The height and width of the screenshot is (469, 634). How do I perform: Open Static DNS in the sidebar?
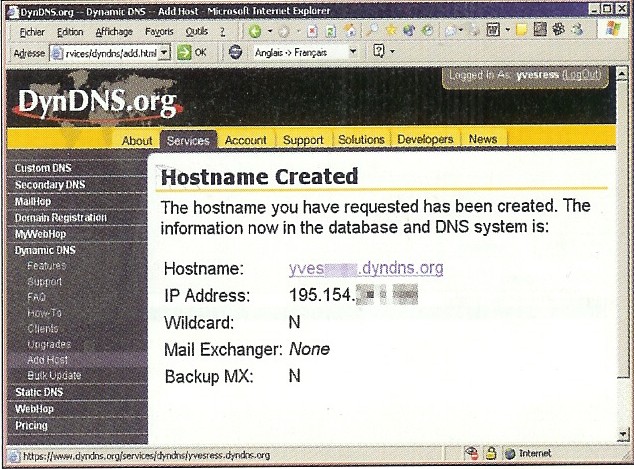click(x=39, y=392)
